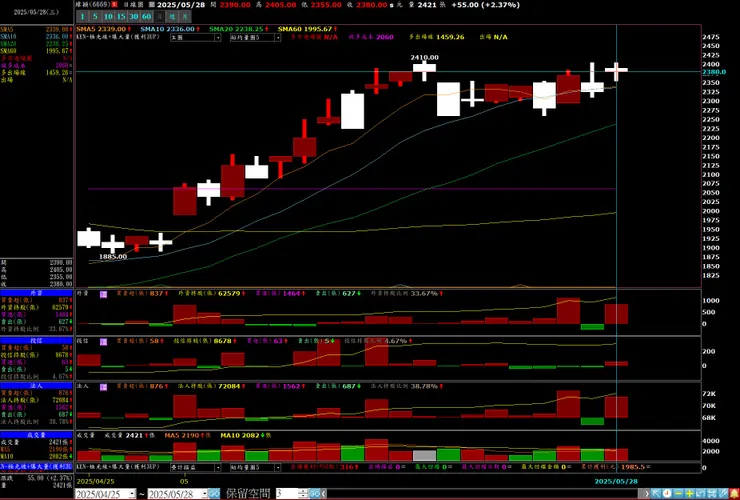Image resolution: width=740 pixels, height=500 pixels.
Task: Click 72084 holdings value in 法人 legend
Action: click(231, 386)
